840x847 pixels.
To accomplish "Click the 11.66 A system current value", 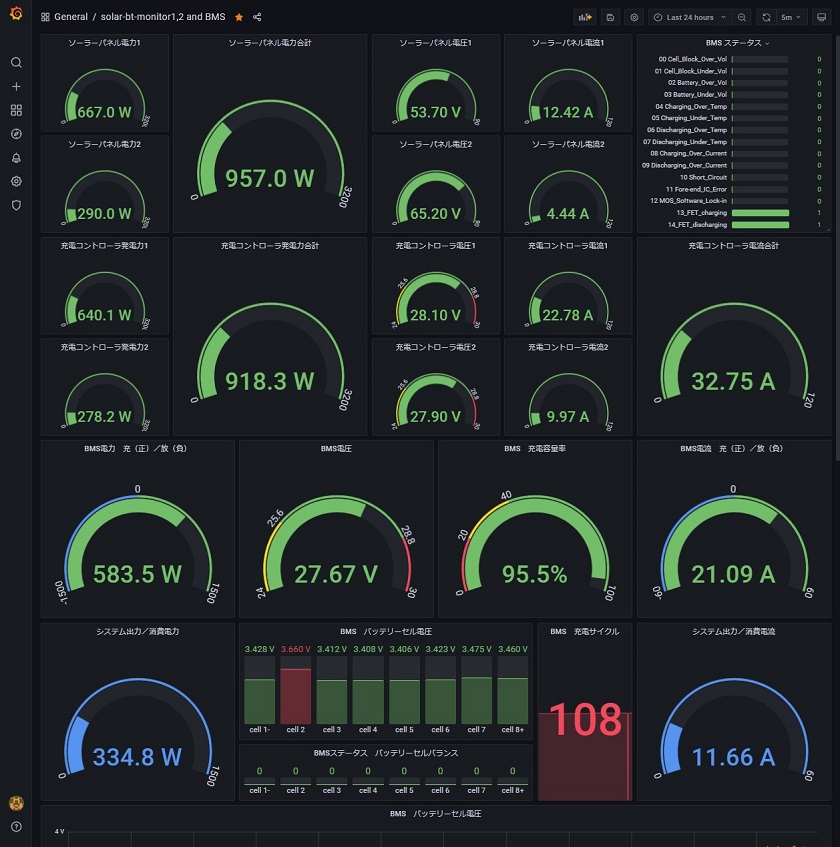I will (734, 757).
